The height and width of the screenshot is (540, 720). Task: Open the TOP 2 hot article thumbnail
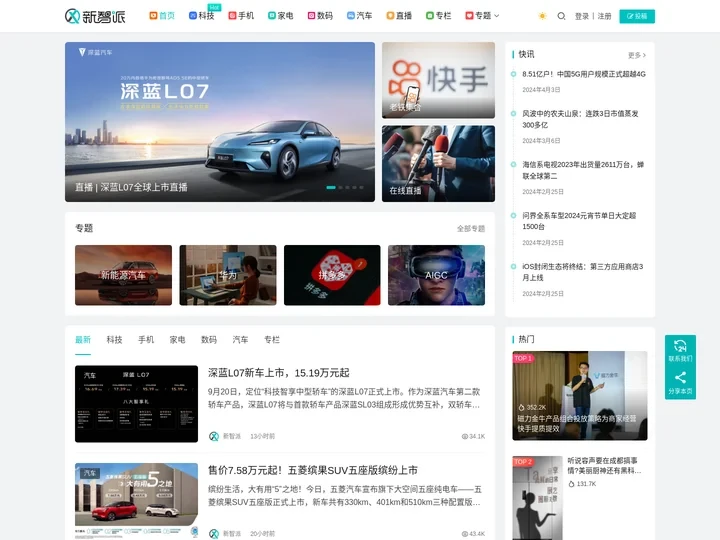click(537, 498)
